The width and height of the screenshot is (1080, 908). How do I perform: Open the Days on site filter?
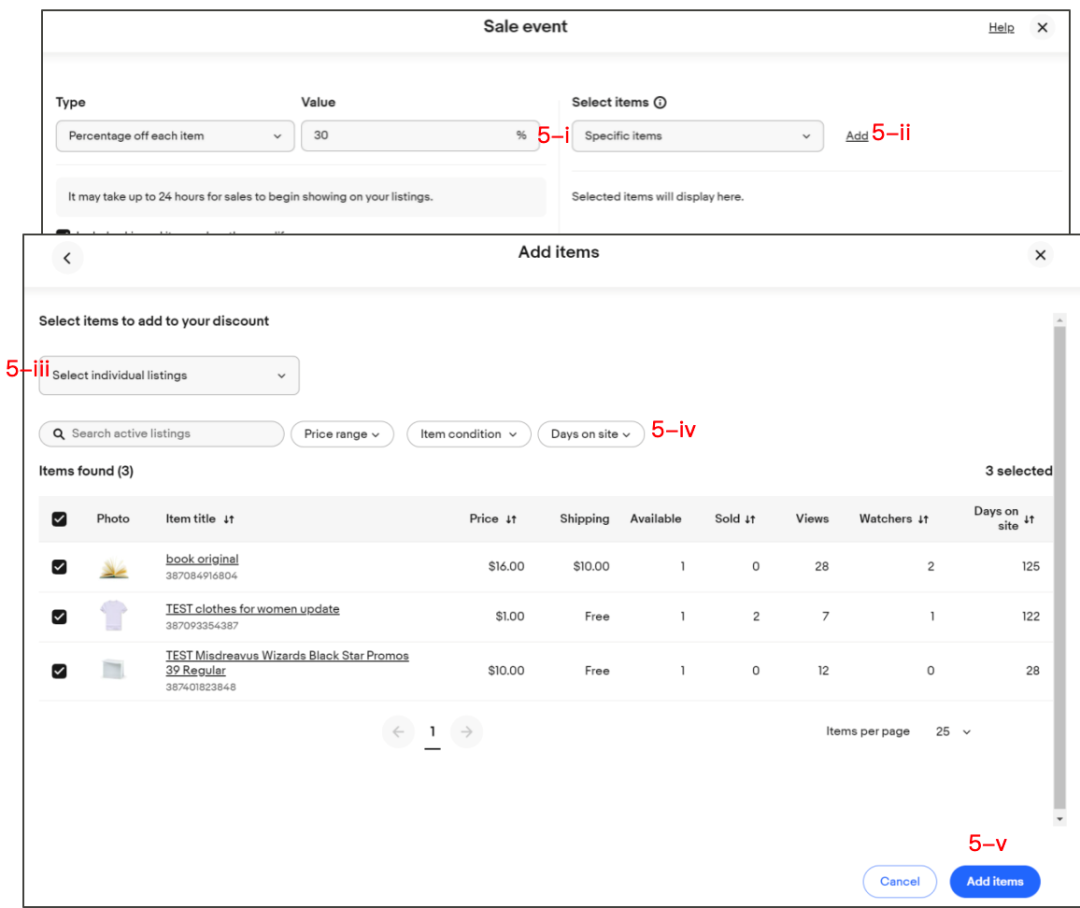(x=591, y=434)
